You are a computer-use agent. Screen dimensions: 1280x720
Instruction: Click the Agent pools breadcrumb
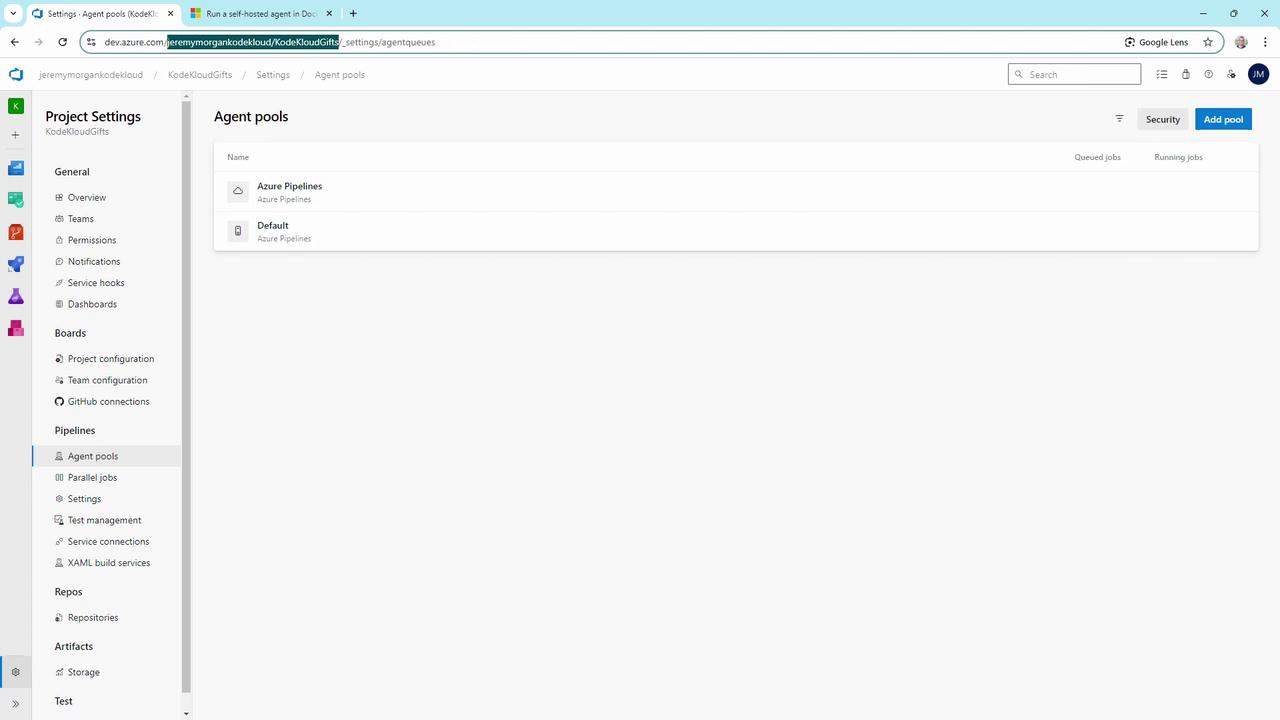tap(339, 75)
